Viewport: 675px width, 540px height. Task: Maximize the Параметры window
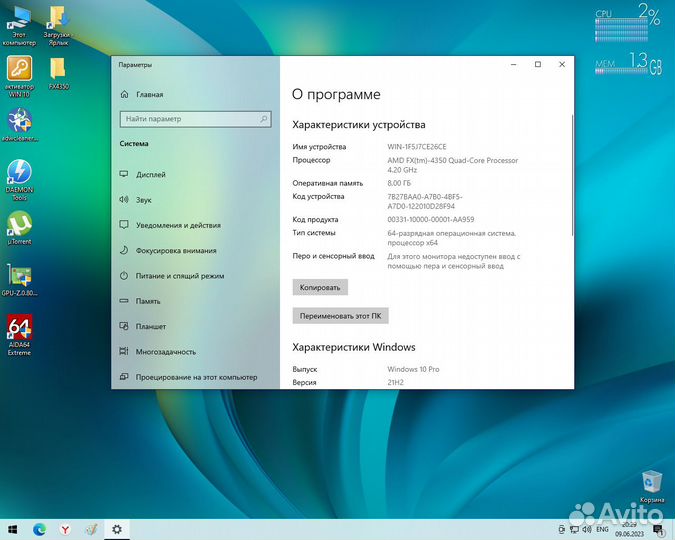pyautogui.click(x=538, y=65)
